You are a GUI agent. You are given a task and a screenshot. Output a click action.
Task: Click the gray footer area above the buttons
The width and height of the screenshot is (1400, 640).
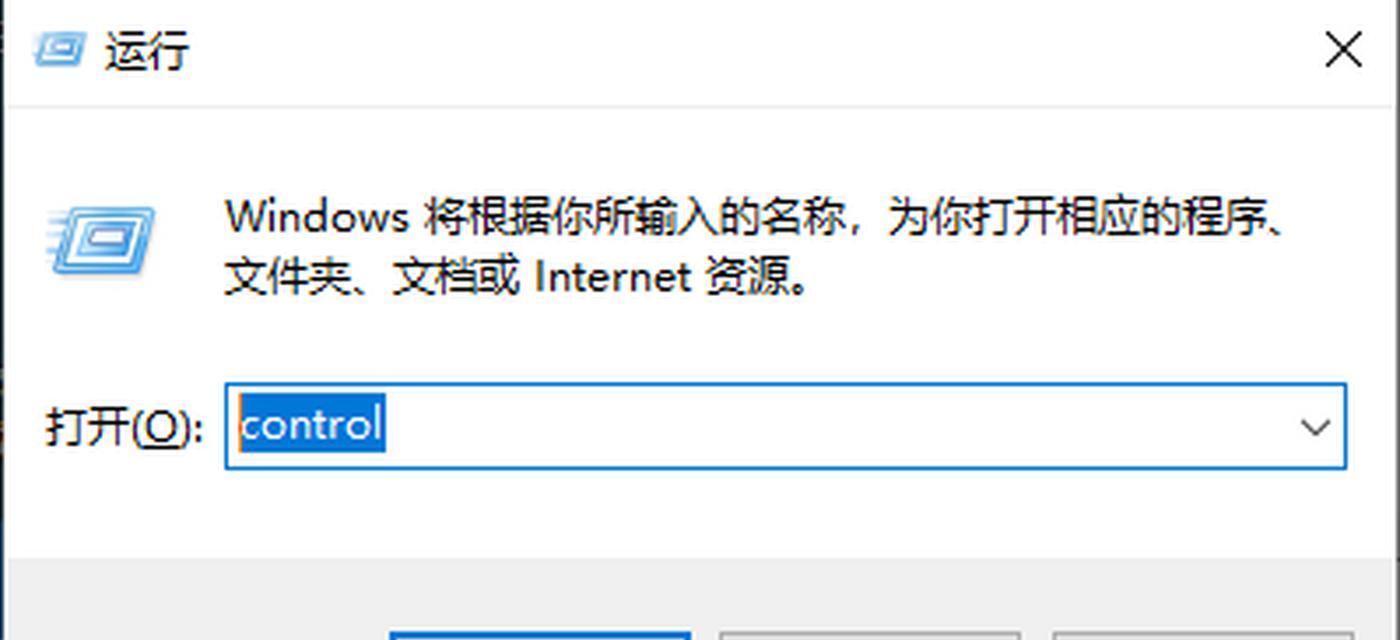pyautogui.click(x=700, y=592)
